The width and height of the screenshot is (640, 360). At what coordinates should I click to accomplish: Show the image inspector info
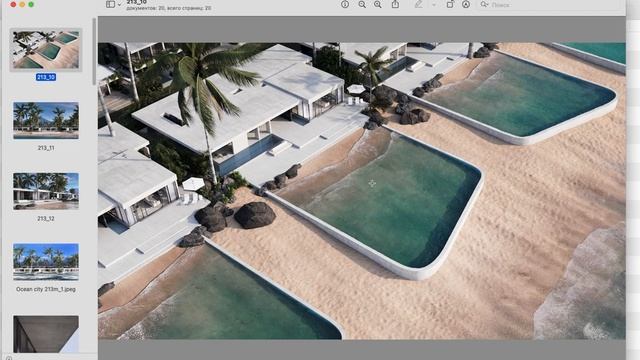(345, 4)
